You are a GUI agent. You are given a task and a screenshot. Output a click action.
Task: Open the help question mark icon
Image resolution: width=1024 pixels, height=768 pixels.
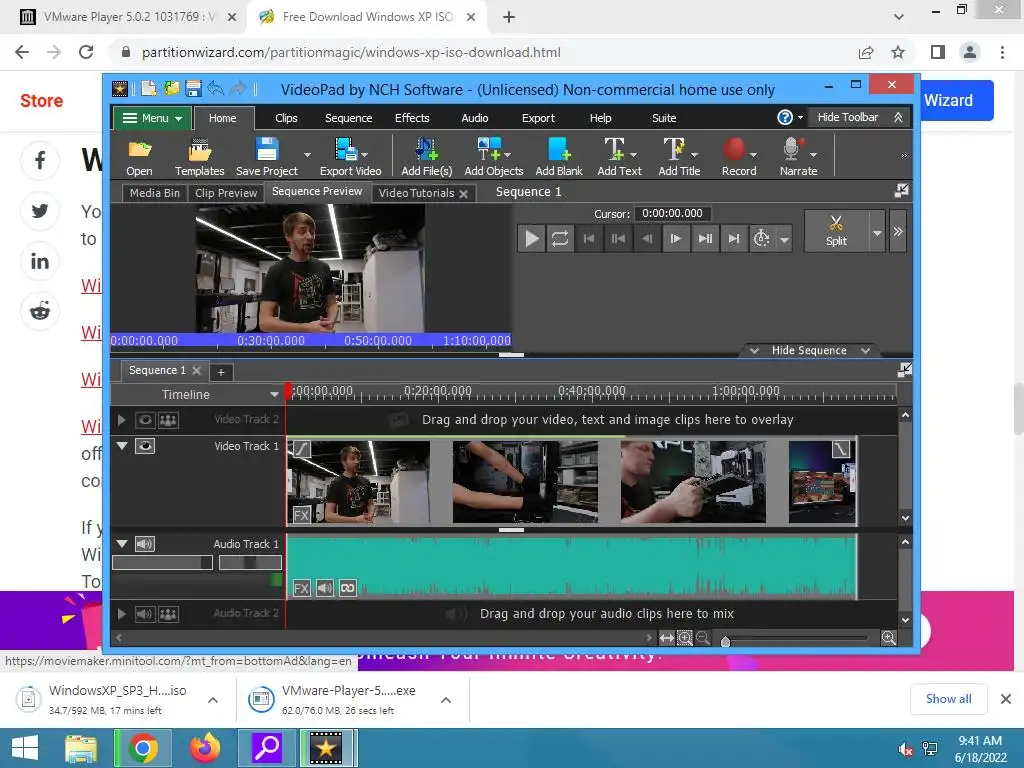[x=784, y=118]
